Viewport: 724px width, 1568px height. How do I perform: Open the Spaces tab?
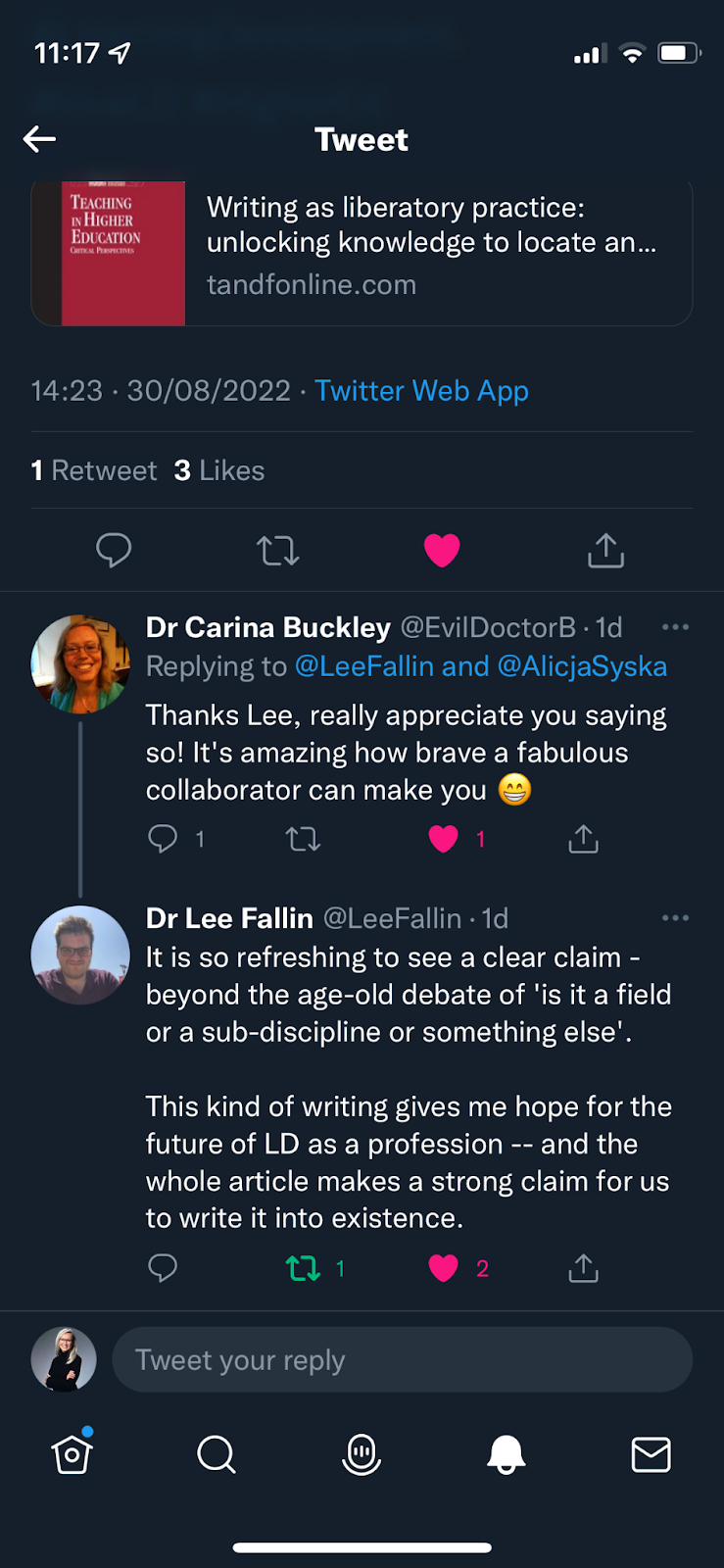(362, 1454)
